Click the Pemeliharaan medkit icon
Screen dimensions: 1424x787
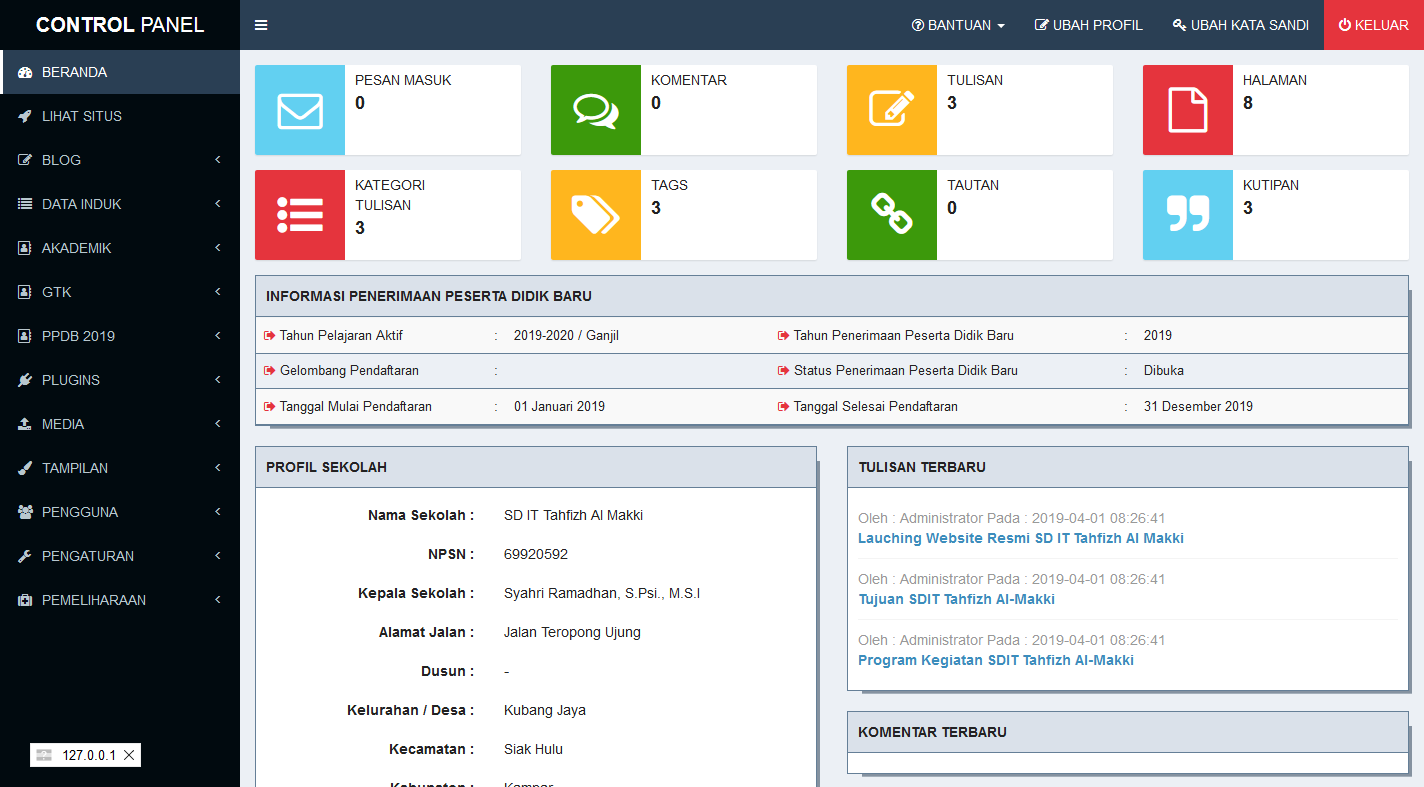click(x=25, y=600)
